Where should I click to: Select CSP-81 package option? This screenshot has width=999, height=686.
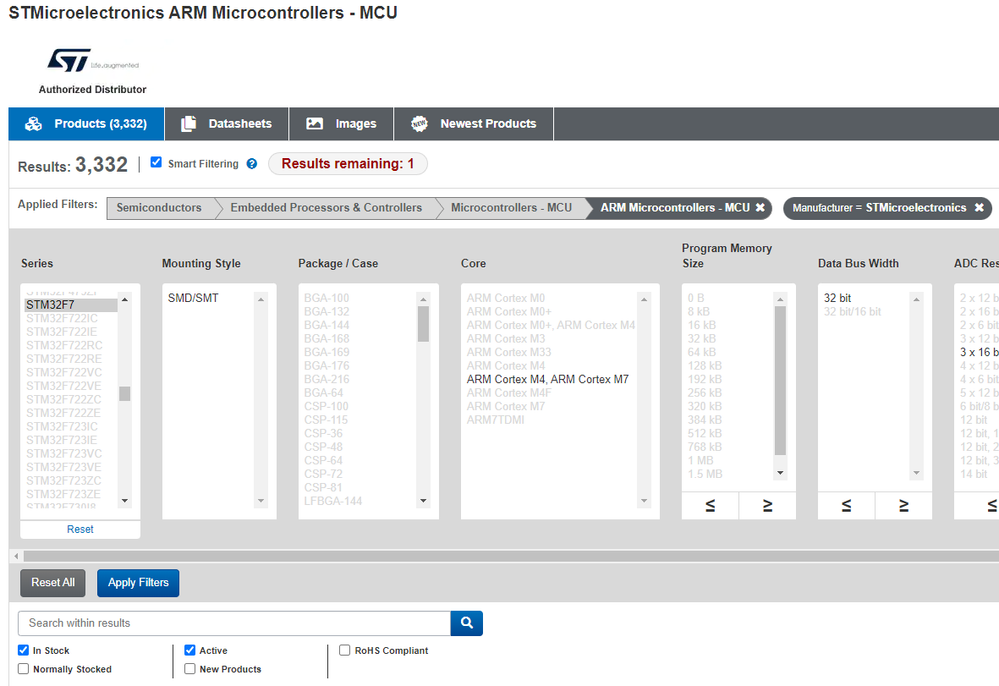[323, 487]
